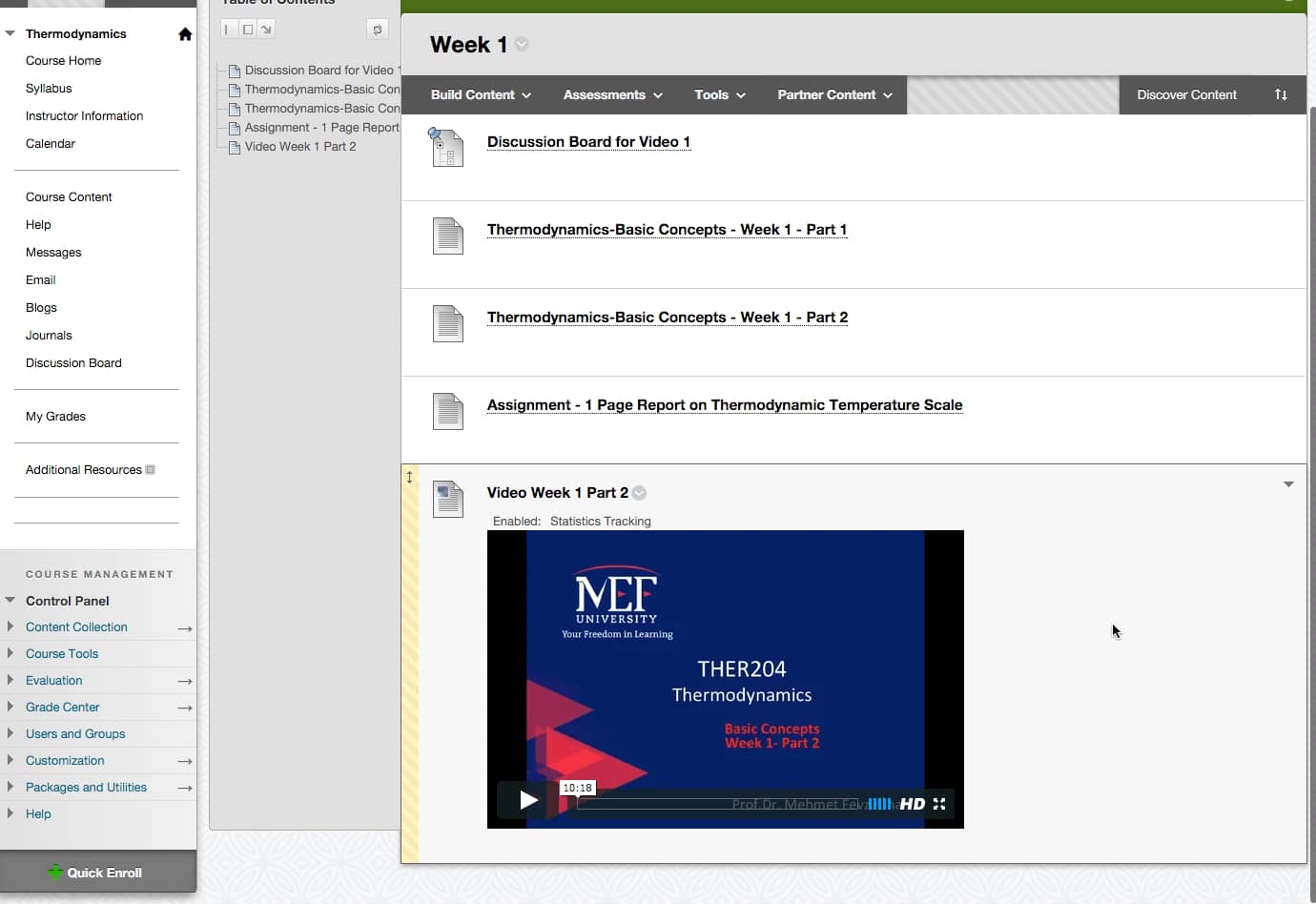Image resolution: width=1316 pixels, height=904 pixels.
Task: Open Thermodynamics-Basic Concepts Week 1 Part 1 link
Action: tap(667, 230)
